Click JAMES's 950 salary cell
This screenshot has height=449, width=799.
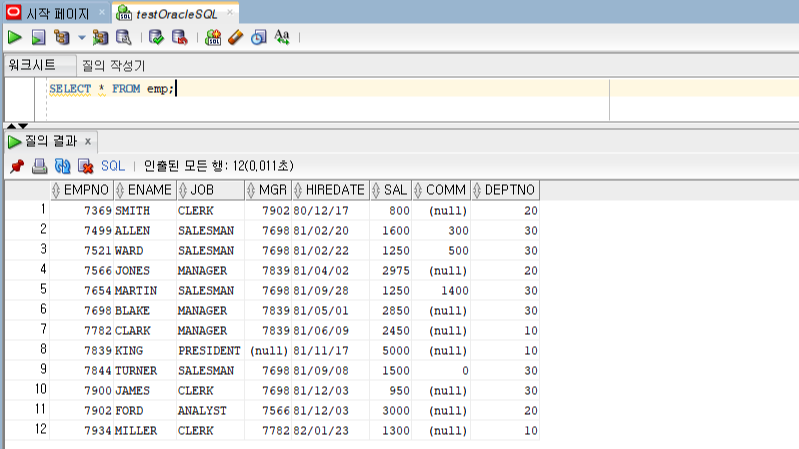coord(391,391)
